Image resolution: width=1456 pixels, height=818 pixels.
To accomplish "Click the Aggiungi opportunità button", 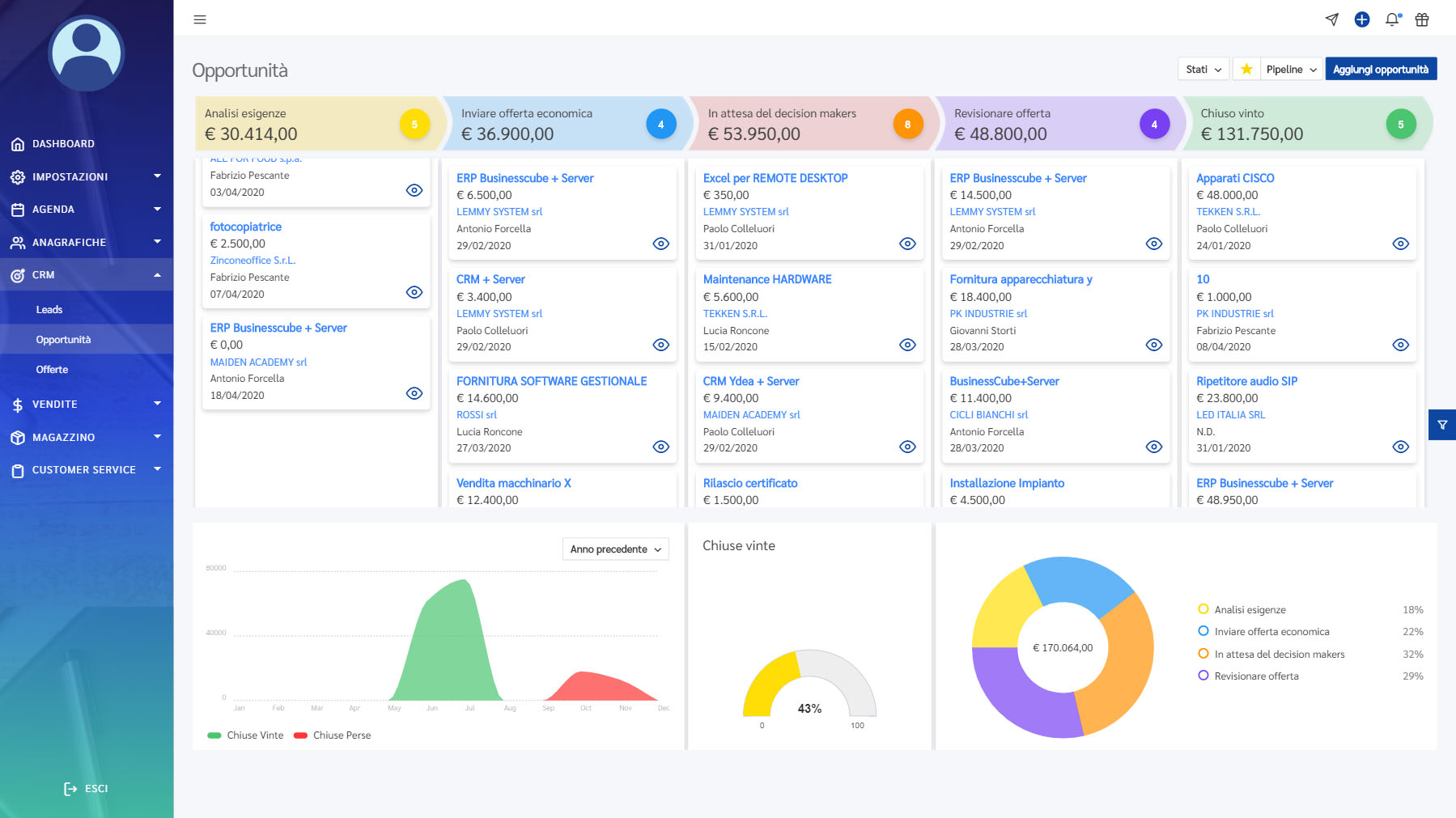I will [1381, 70].
